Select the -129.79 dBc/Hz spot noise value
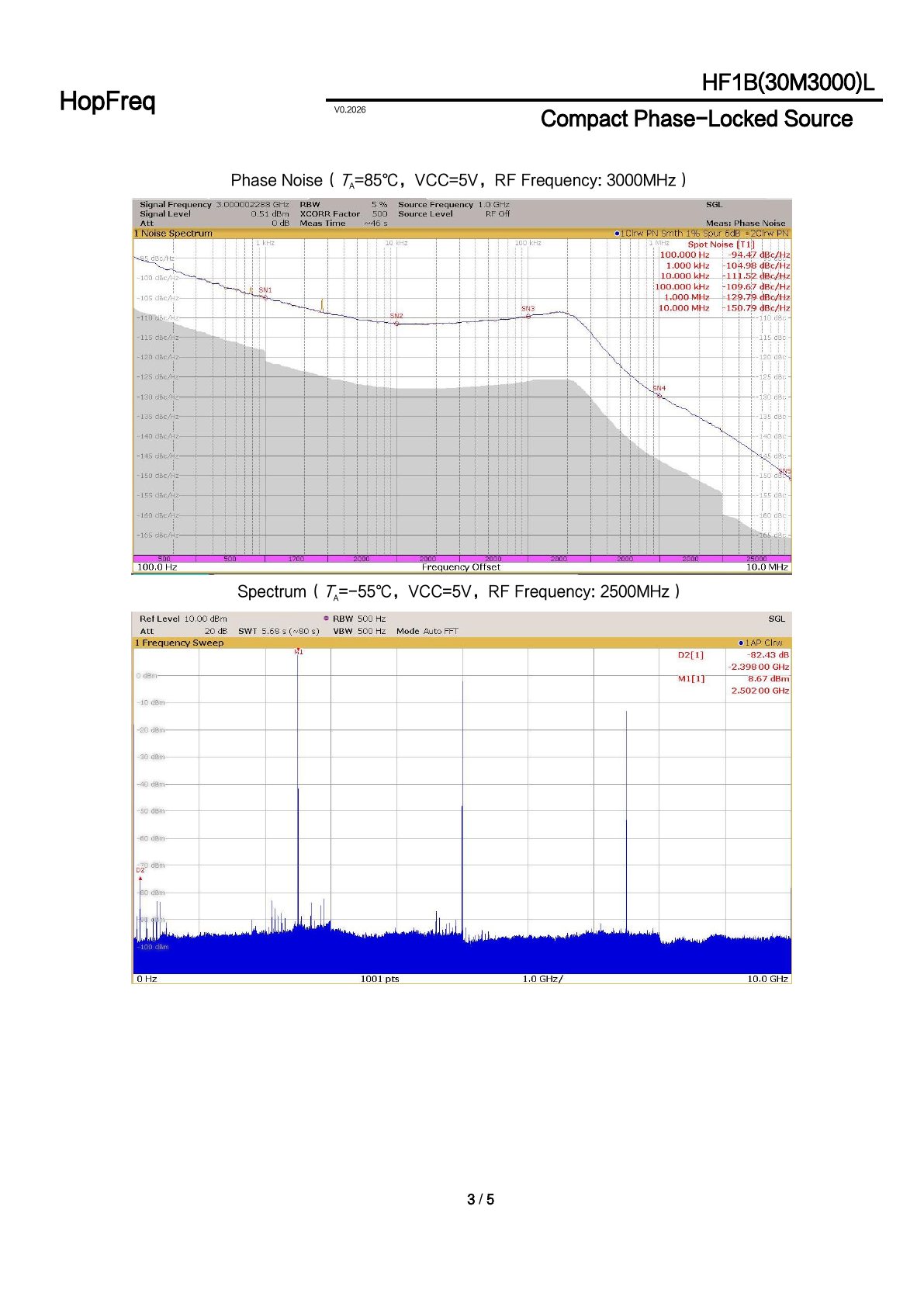This screenshot has height=1307, width=924. tap(756, 297)
